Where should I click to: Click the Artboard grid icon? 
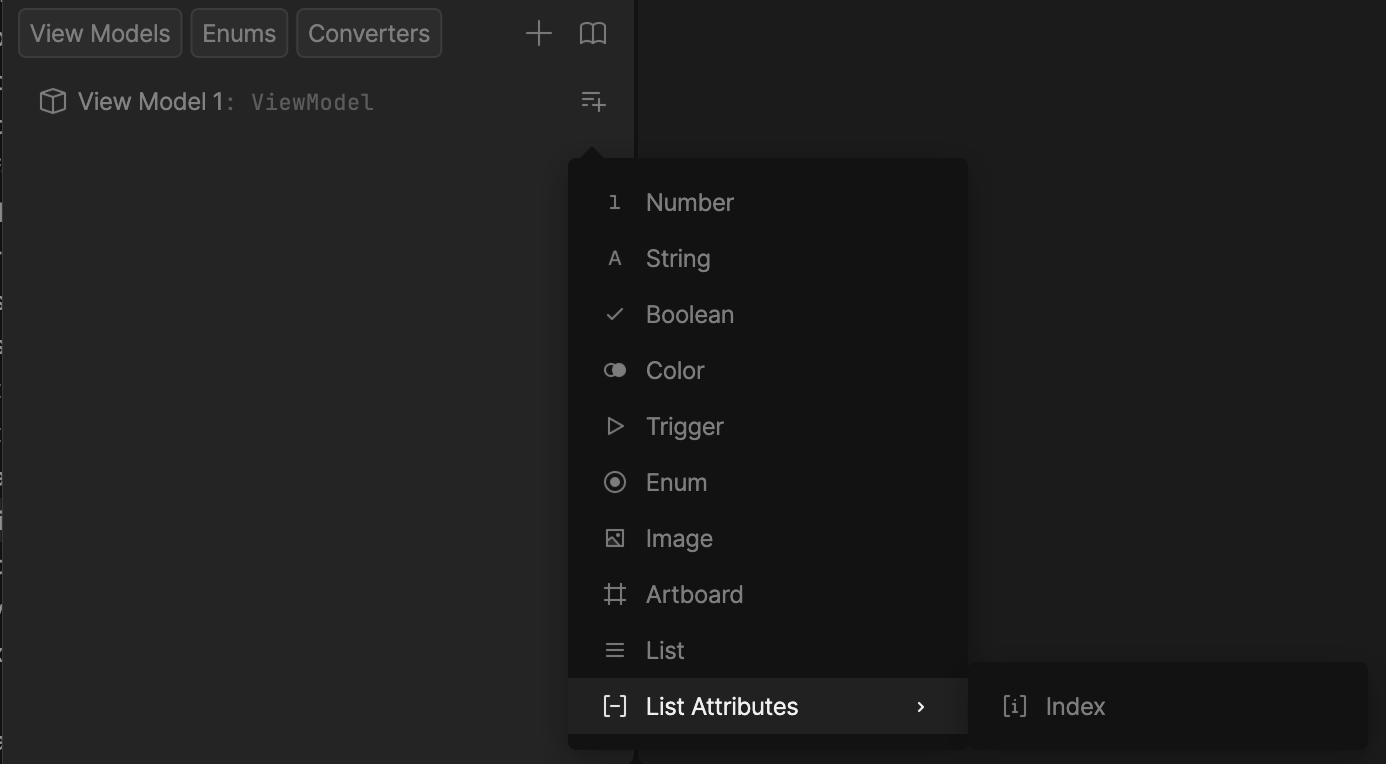point(614,595)
